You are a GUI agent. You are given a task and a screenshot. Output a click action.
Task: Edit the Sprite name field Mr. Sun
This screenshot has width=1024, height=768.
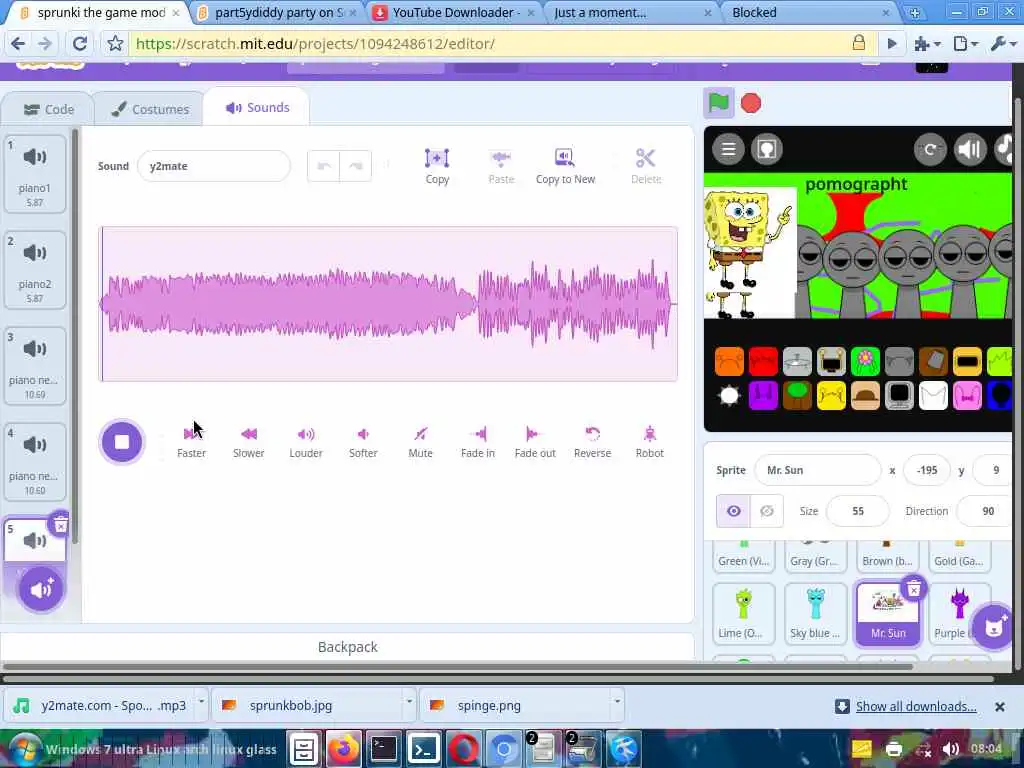point(817,470)
